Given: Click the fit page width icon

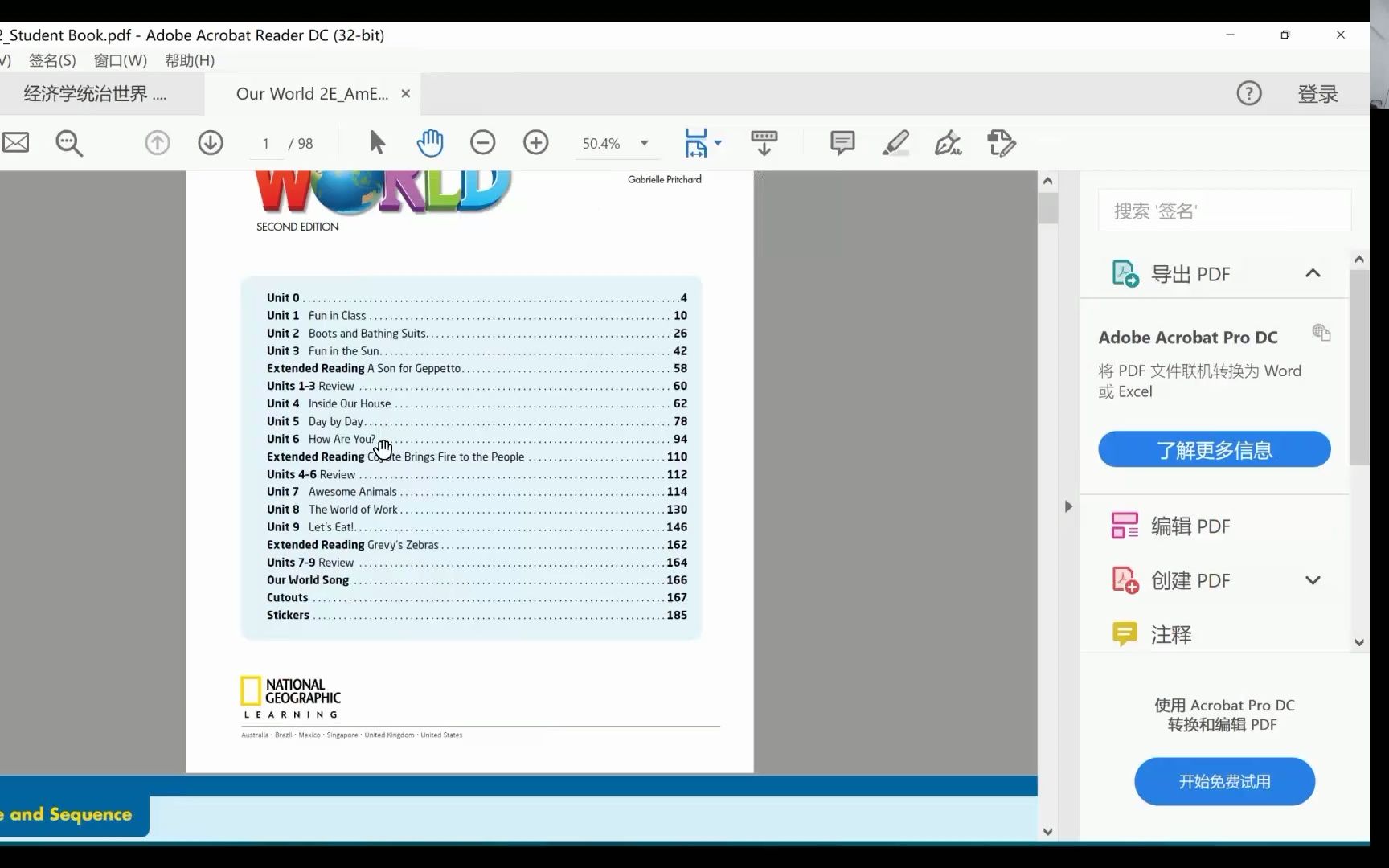Looking at the screenshot, I should tap(696, 143).
